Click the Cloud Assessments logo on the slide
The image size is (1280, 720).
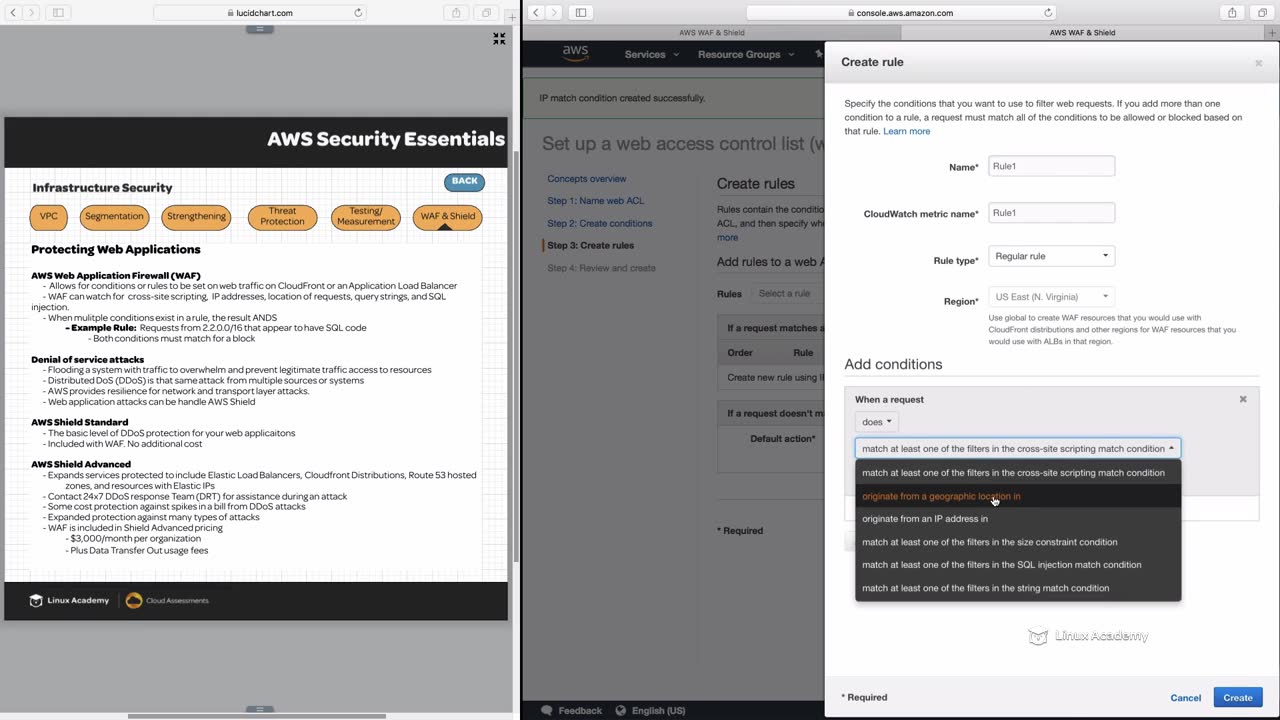pyautogui.click(x=167, y=600)
